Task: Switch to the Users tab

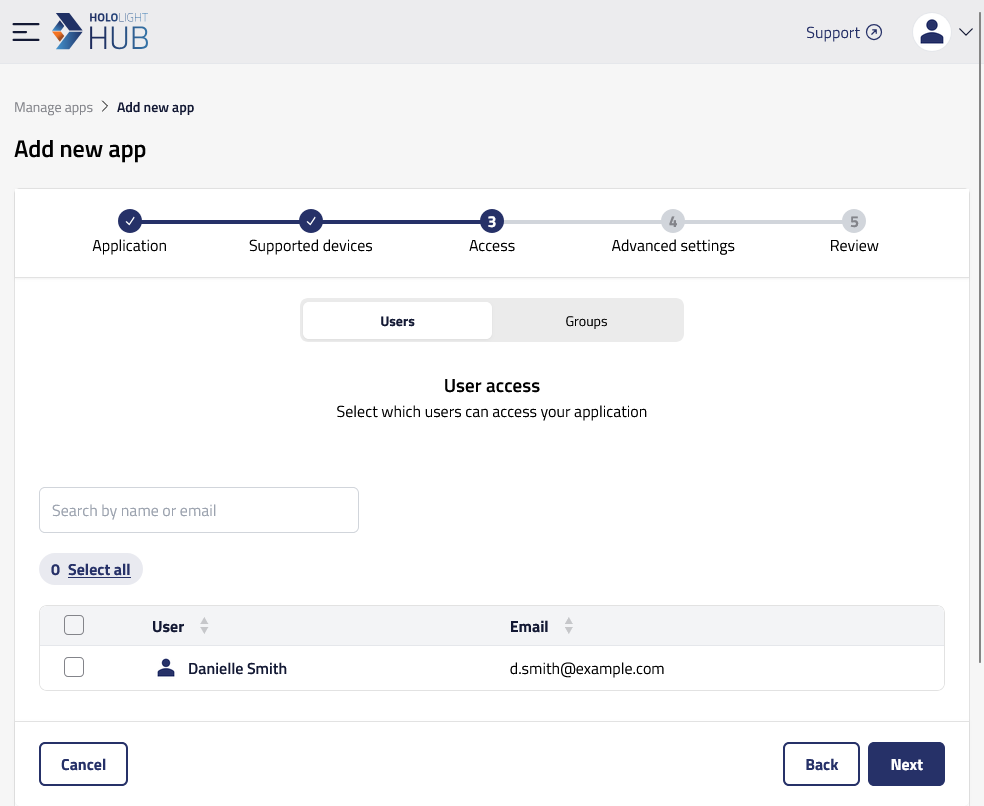Action: point(397,321)
